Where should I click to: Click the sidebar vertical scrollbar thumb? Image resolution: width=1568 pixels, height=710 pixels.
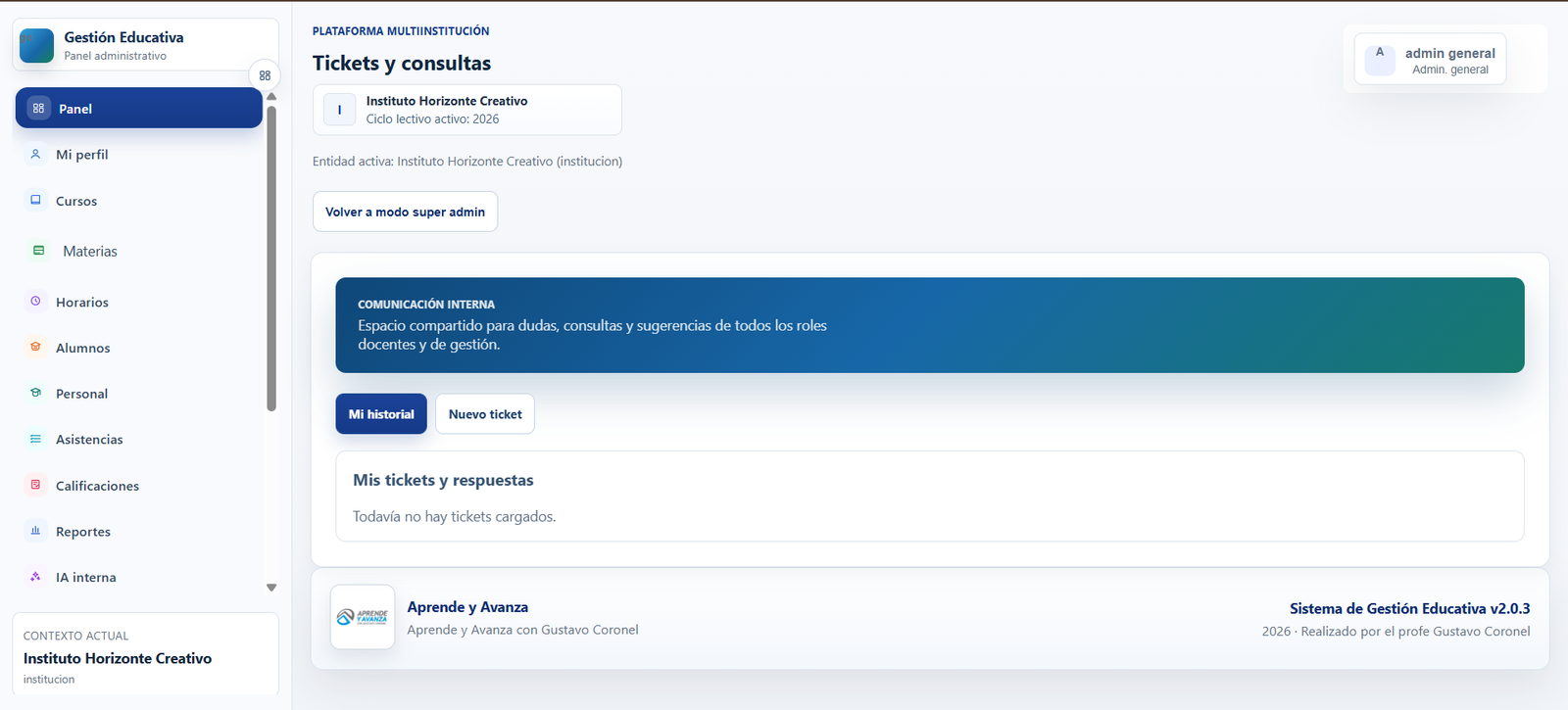pos(271,259)
